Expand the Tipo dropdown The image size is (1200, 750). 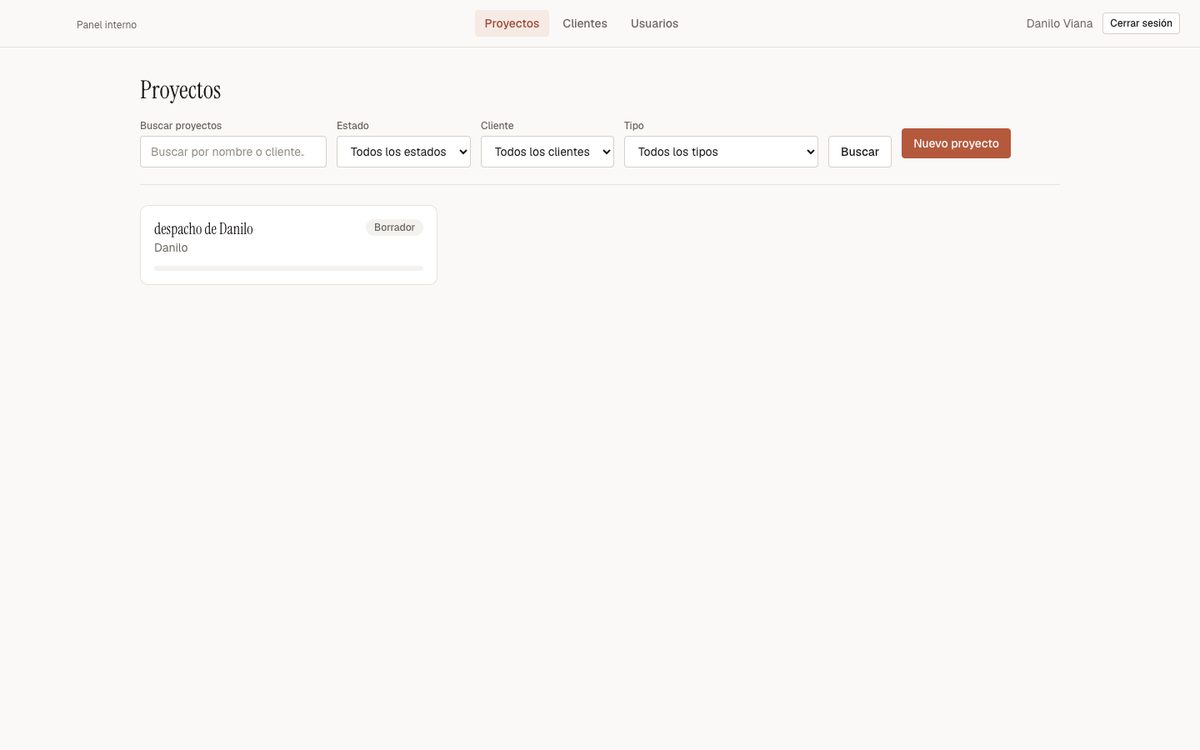[721, 152]
